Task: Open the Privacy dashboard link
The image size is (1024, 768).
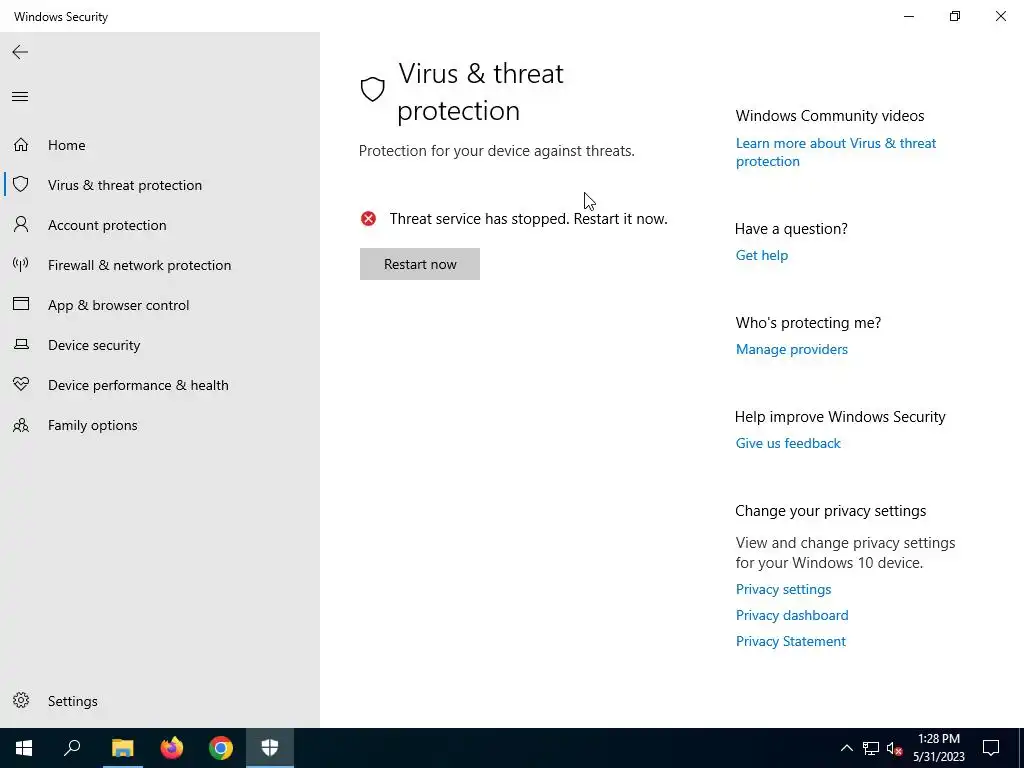Action: pyautogui.click(x=792, y=615)
